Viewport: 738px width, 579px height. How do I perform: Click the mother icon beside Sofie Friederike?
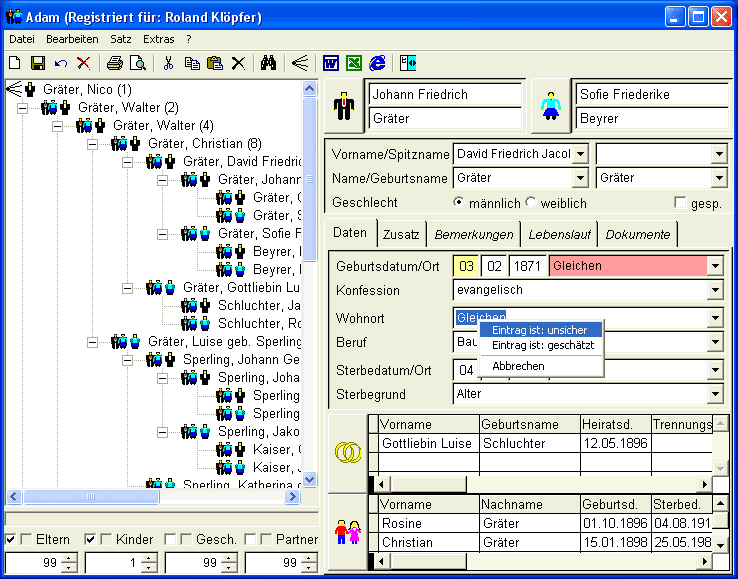pyautogui.click(x=551, y=106)
